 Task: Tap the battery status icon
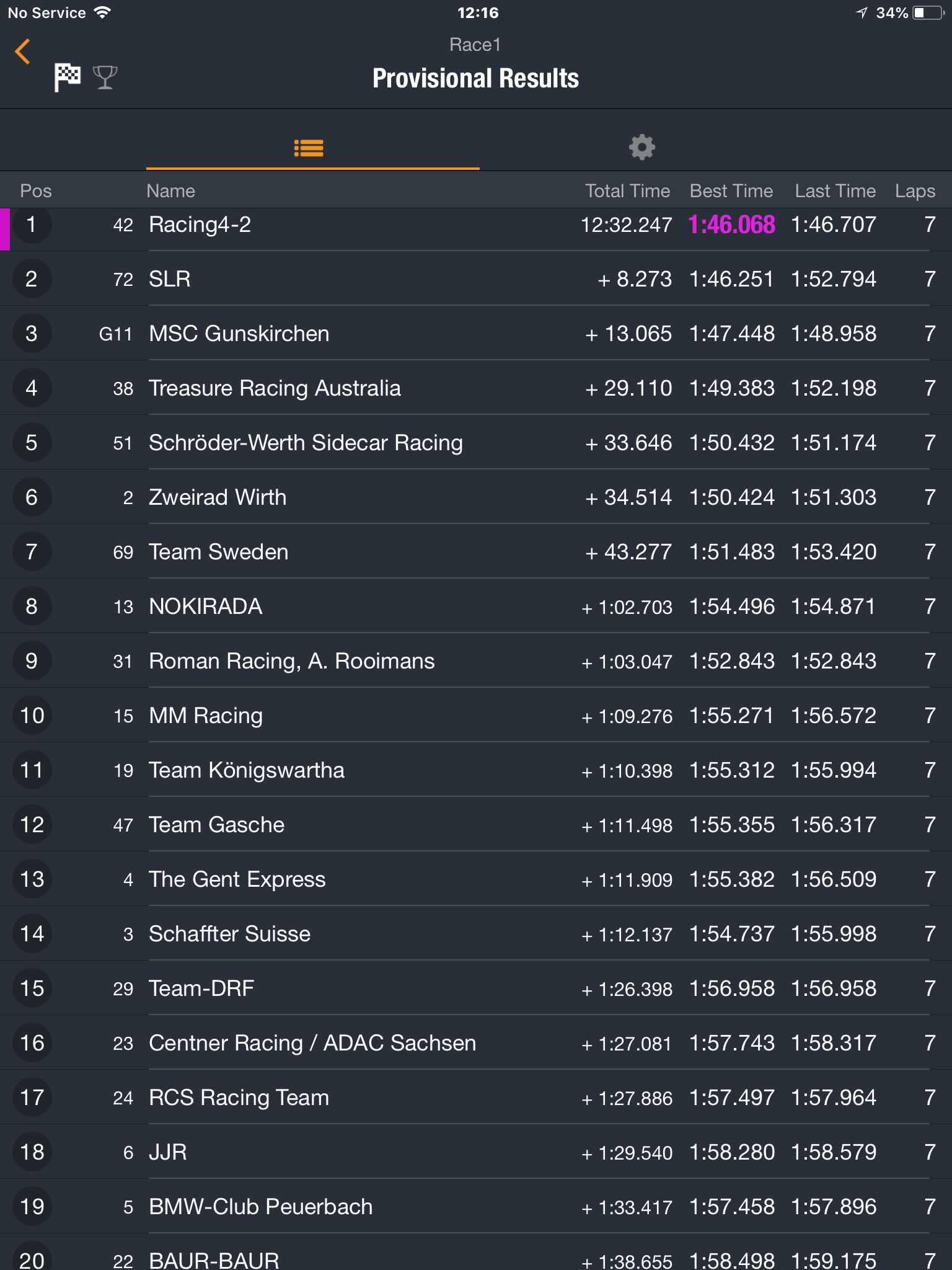(x=928, y=13)
